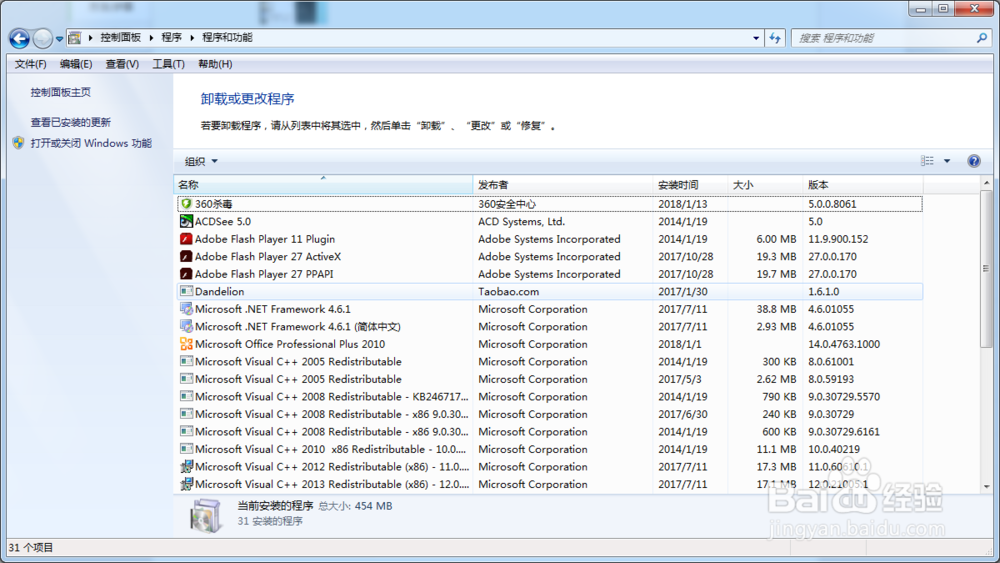Click the .NET Framework 4.6.1 icon
The image size is (1000, 563).
click(186, 309)
